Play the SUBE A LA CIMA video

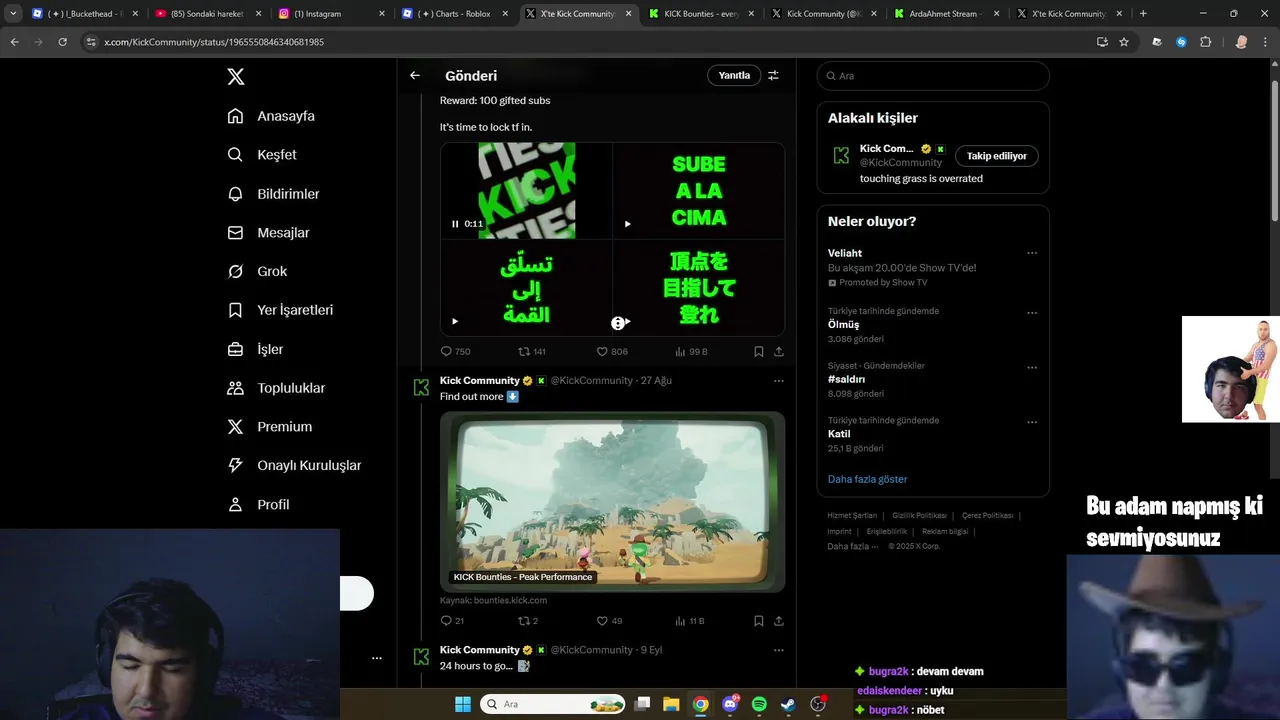[627, 224]
